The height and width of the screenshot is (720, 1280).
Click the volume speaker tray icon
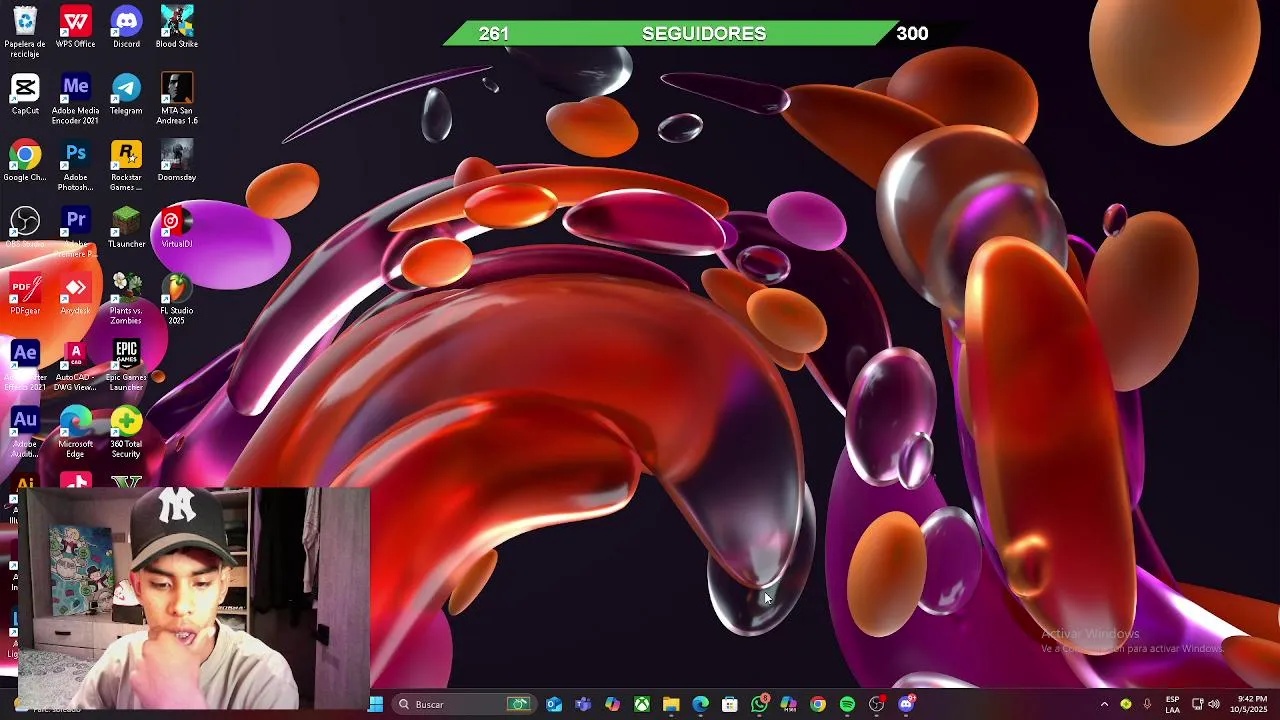(x=1214, y=704)
